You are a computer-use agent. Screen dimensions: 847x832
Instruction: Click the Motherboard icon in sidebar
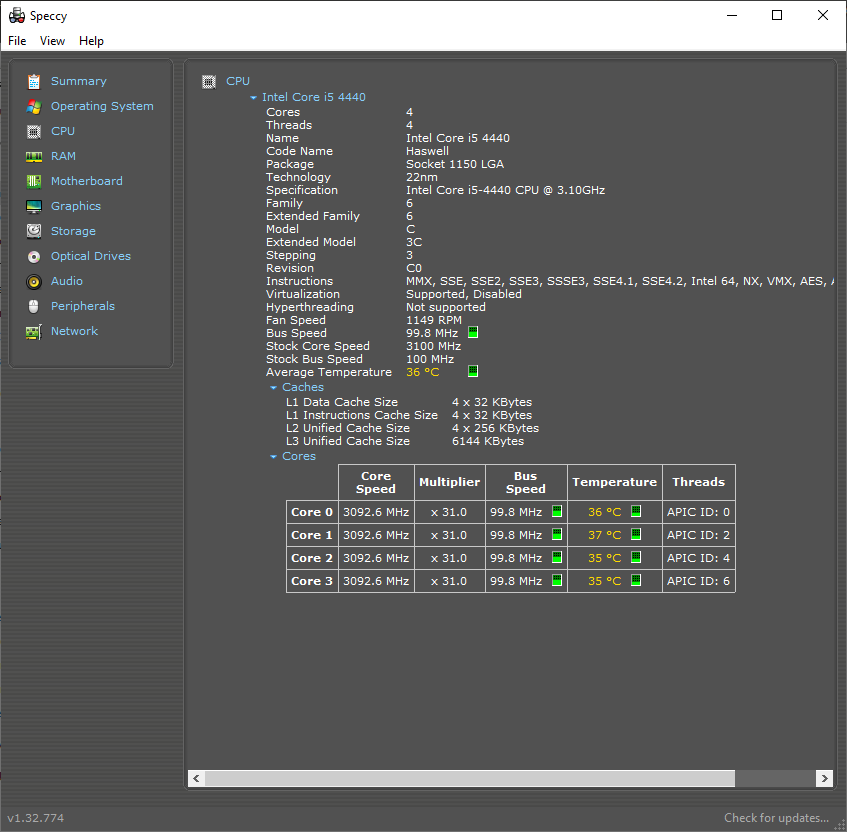pos(33,182)
